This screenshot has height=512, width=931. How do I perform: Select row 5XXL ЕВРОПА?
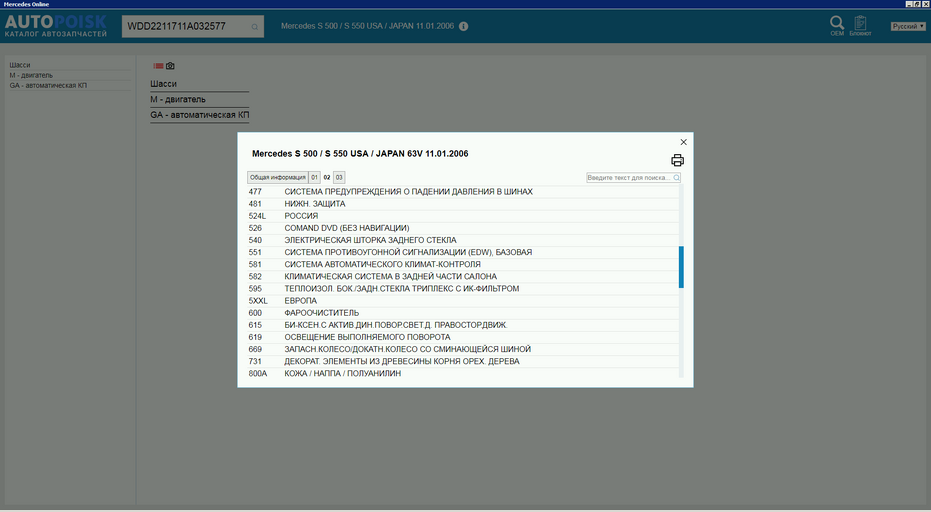click(x=463, y=301)
